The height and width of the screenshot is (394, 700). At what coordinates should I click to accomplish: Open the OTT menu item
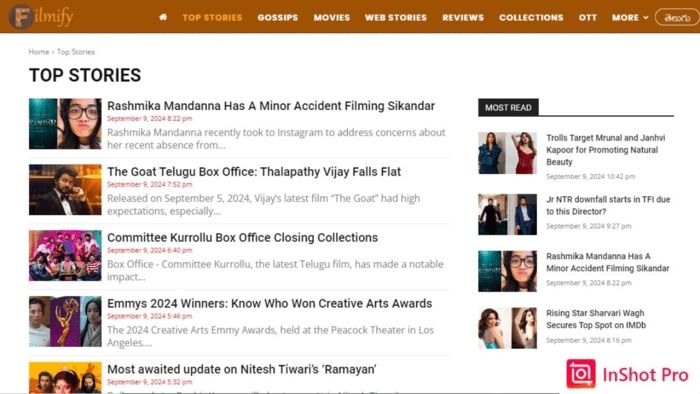tap(588, 17)
